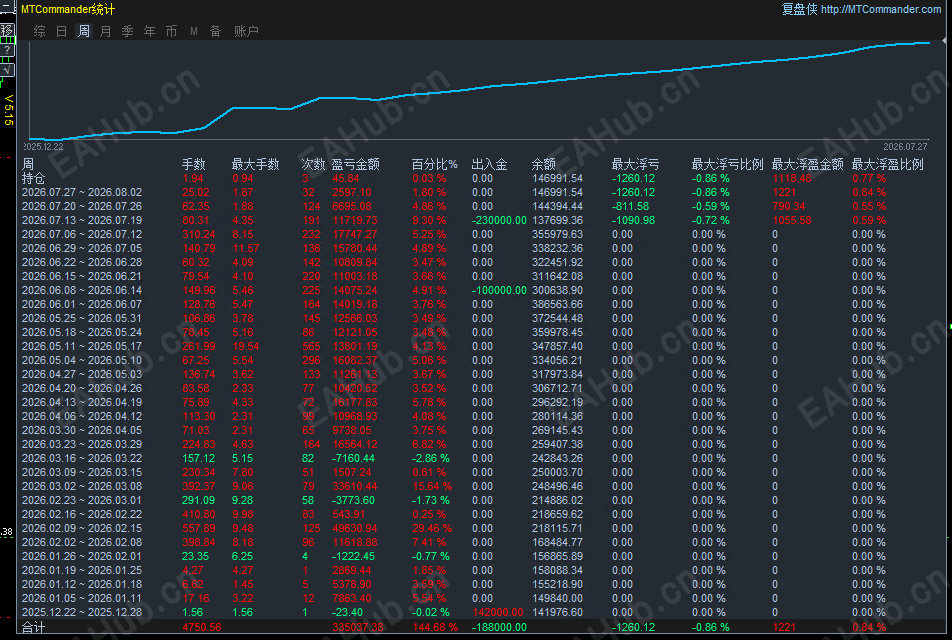The width and height of the screenshot is (952, 640).
Task: Click the 最大浮盈金额 column header
Action: pyautogui.click(x=808, y=164)
